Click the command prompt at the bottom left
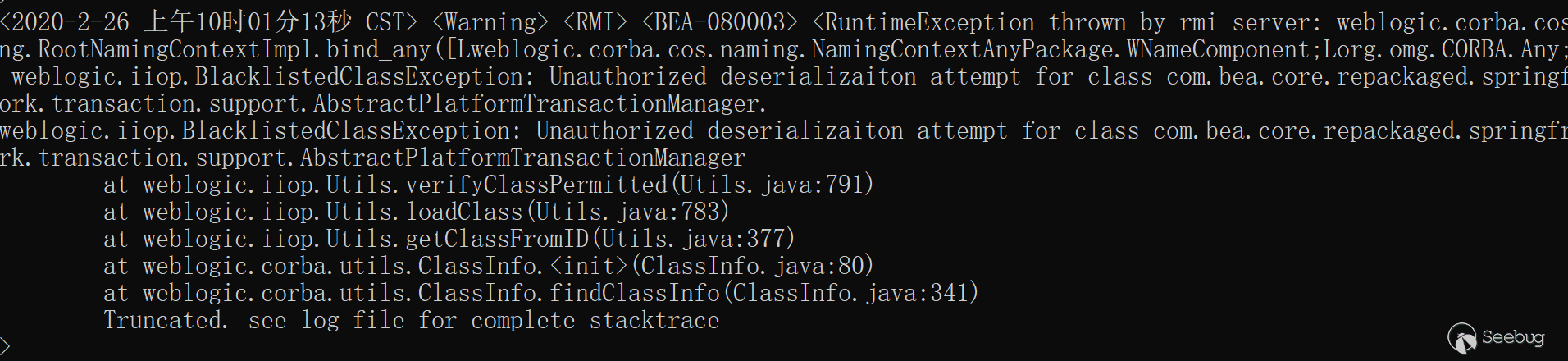Viewport: 1568px width, 361px height. pos(5,346)
